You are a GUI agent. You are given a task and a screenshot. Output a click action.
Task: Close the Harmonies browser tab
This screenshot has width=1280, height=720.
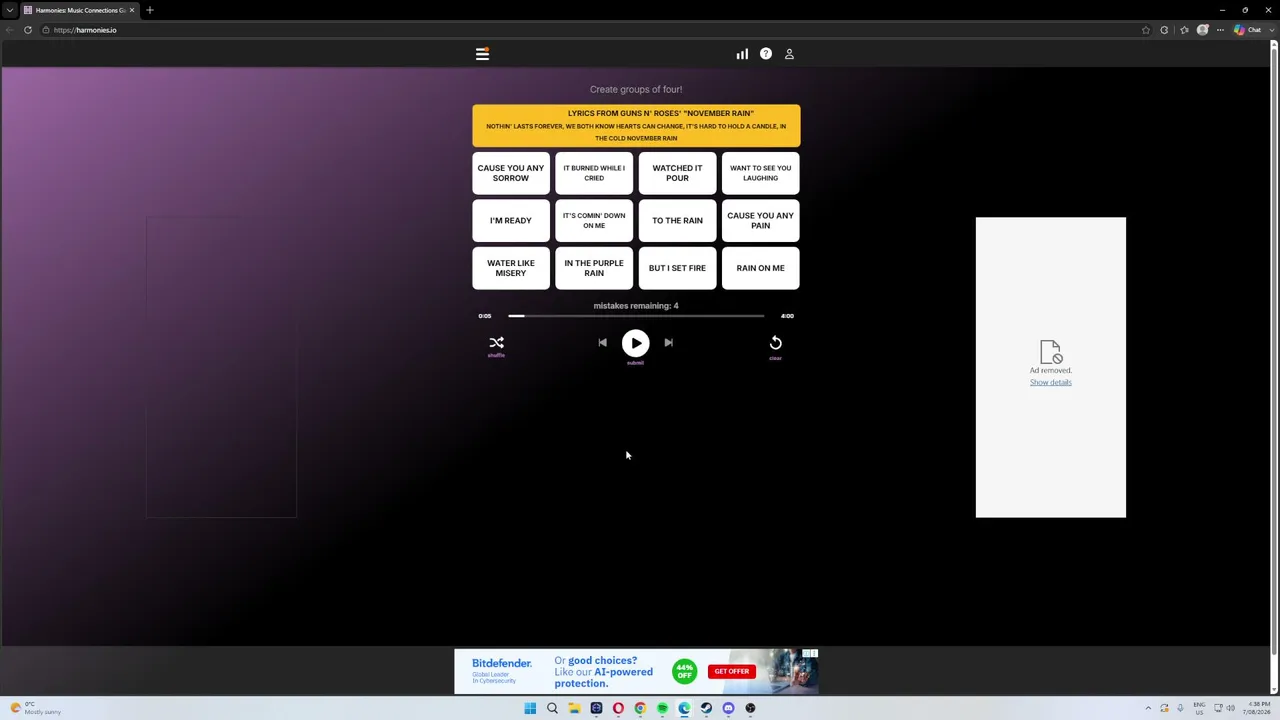132,10
